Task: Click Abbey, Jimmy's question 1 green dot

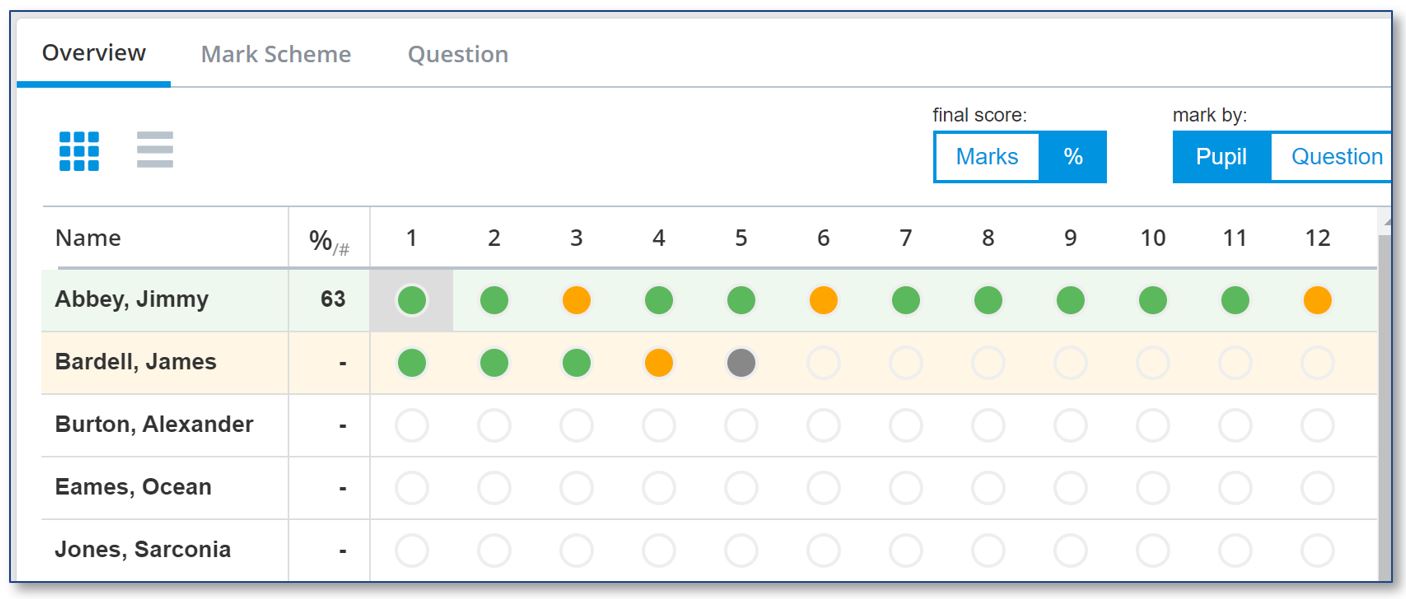Action: coord(411,300)
